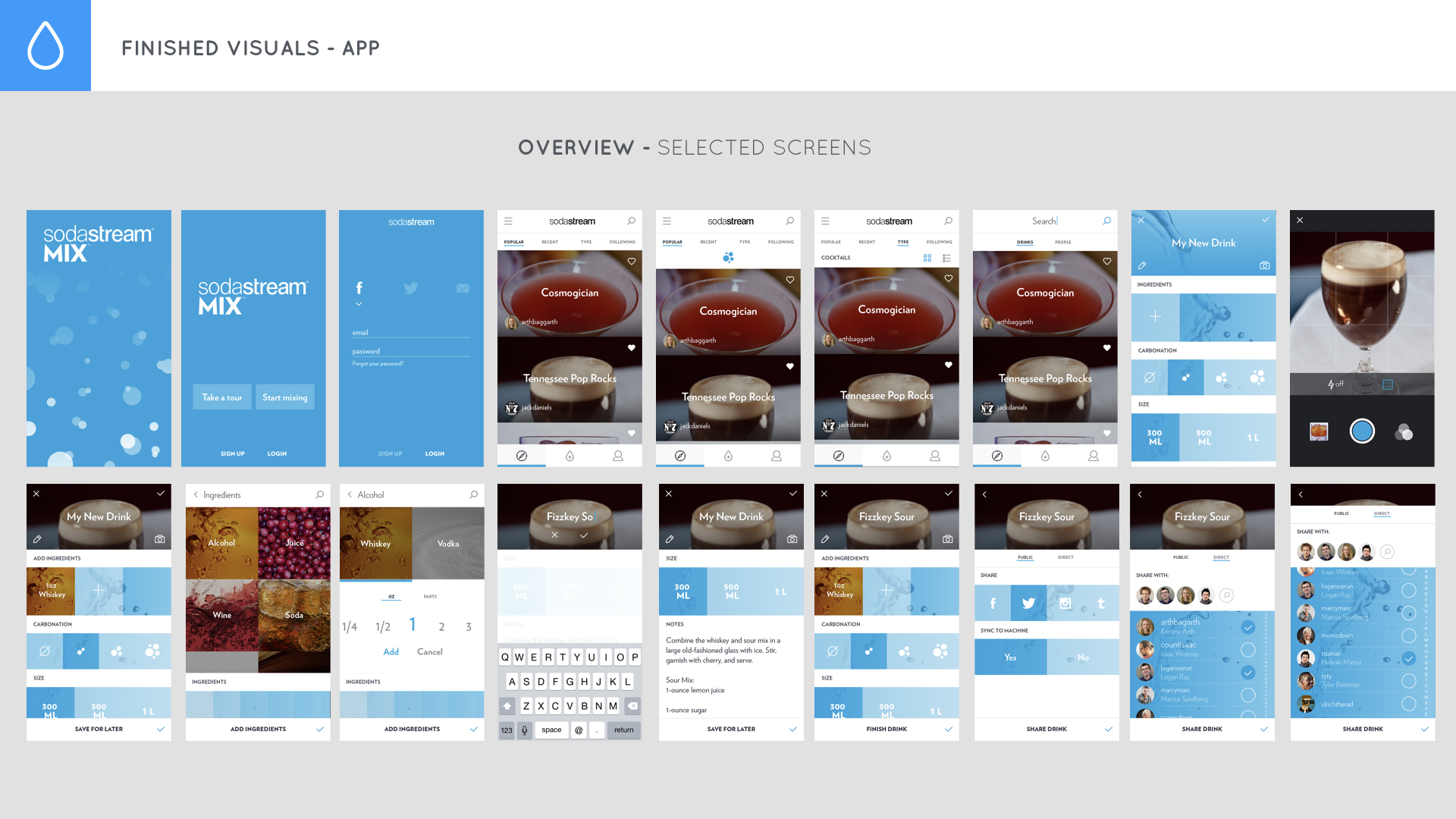
Task: Pick 3 on the oz quantity scale
Action: pyautogui.click(x=469, y=627)
